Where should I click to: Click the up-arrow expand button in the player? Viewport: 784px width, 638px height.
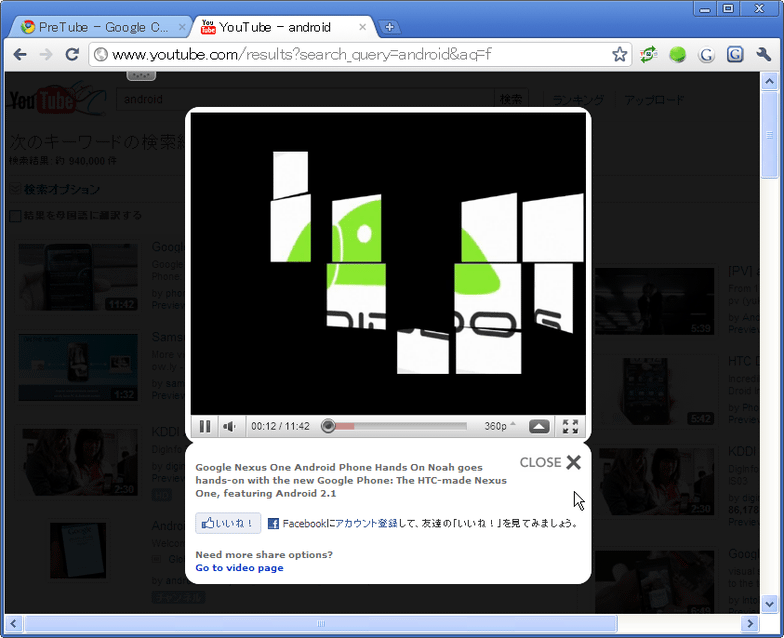(x=539, y=426)
